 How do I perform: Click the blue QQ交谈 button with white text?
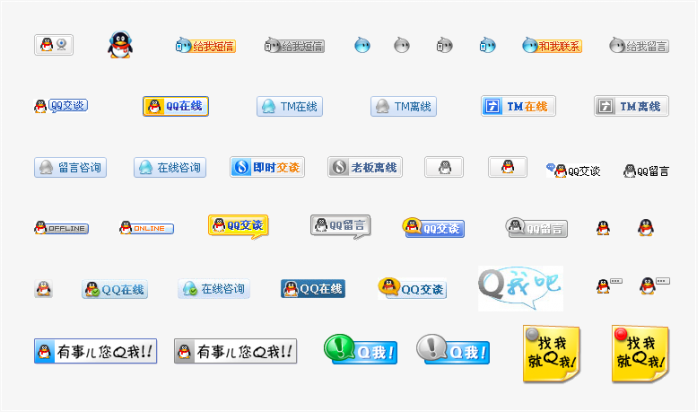pos(434,227)
